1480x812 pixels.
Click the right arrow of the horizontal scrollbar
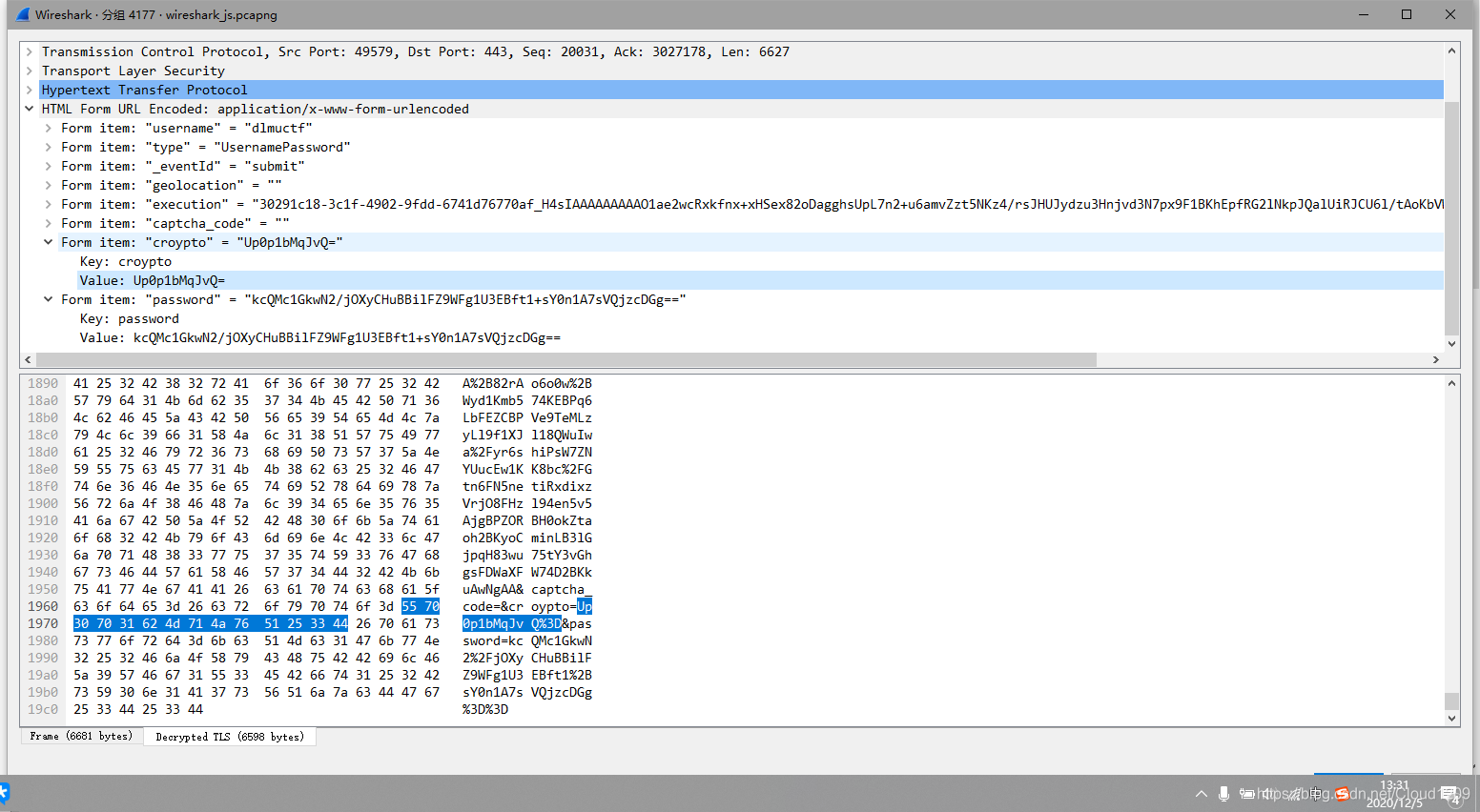click(x=1436, y=359)
